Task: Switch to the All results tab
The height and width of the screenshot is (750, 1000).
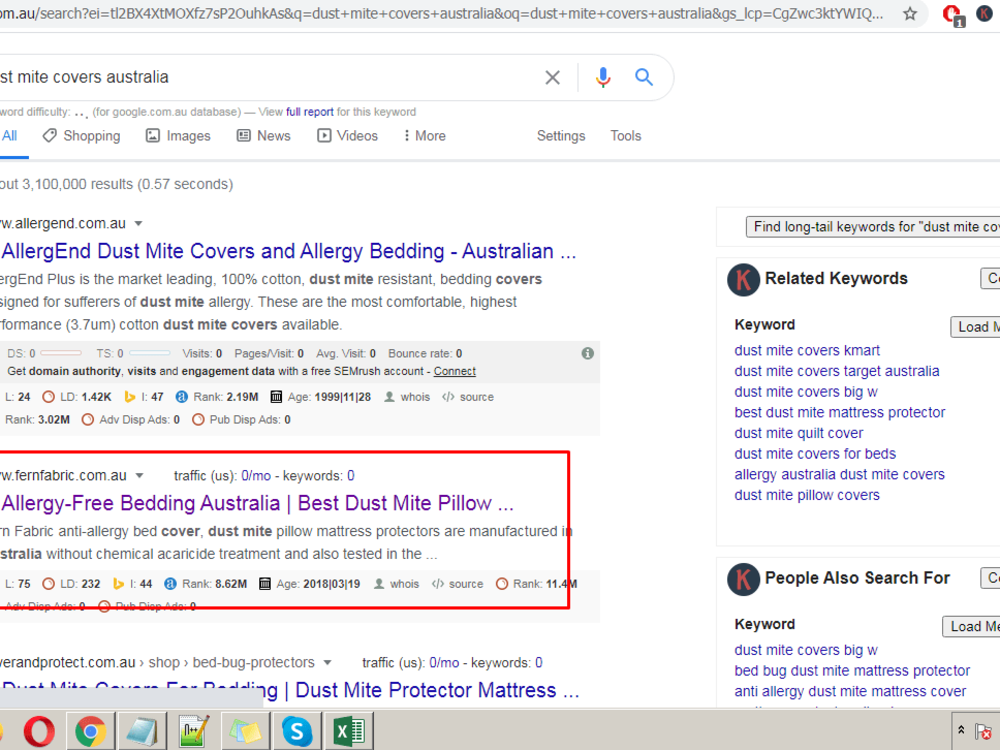Action: click(x=10, y=136)
